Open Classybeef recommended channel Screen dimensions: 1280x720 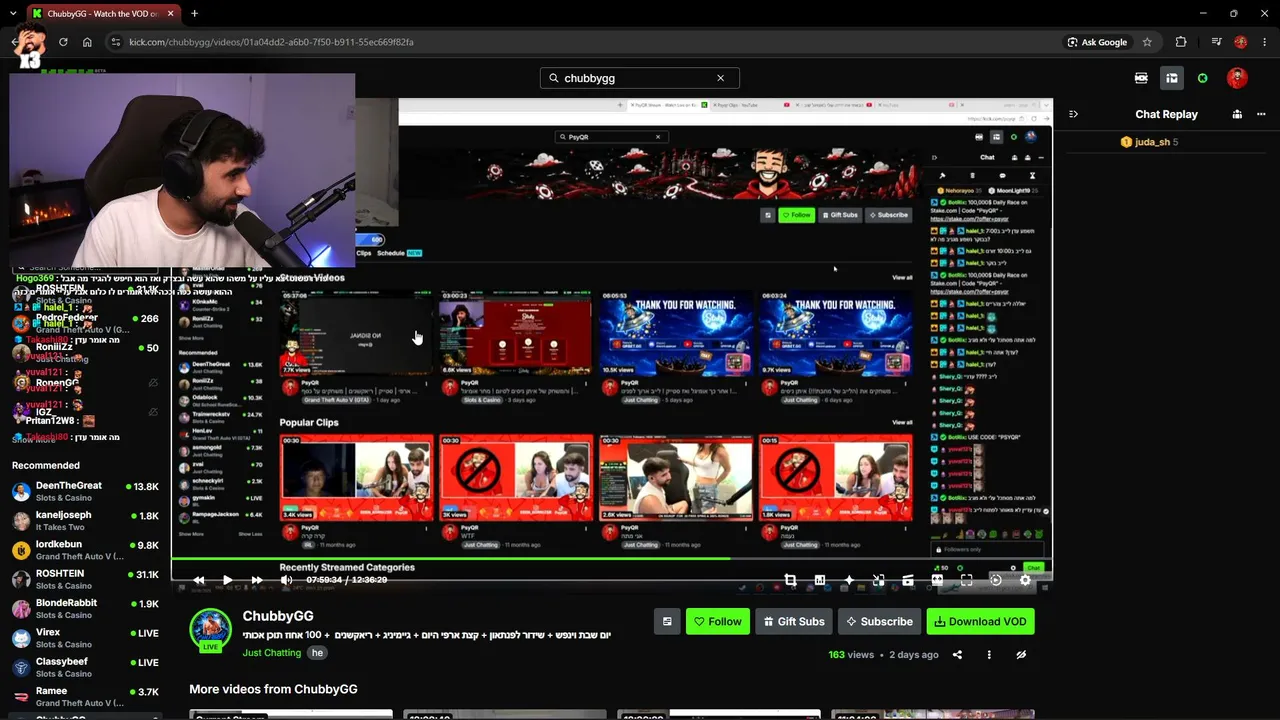[85, 667]
